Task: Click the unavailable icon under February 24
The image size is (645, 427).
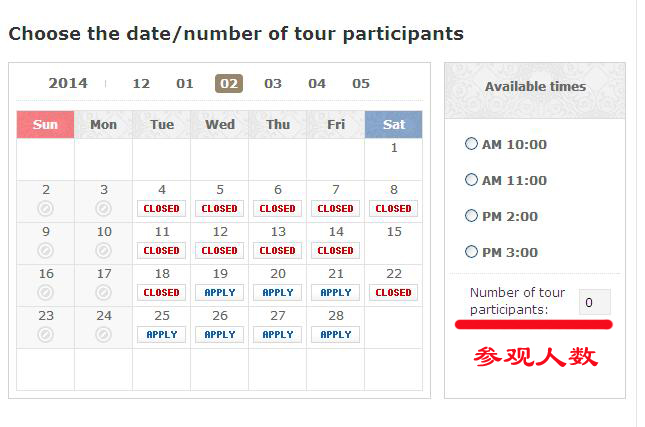Action: coord(104,334)
